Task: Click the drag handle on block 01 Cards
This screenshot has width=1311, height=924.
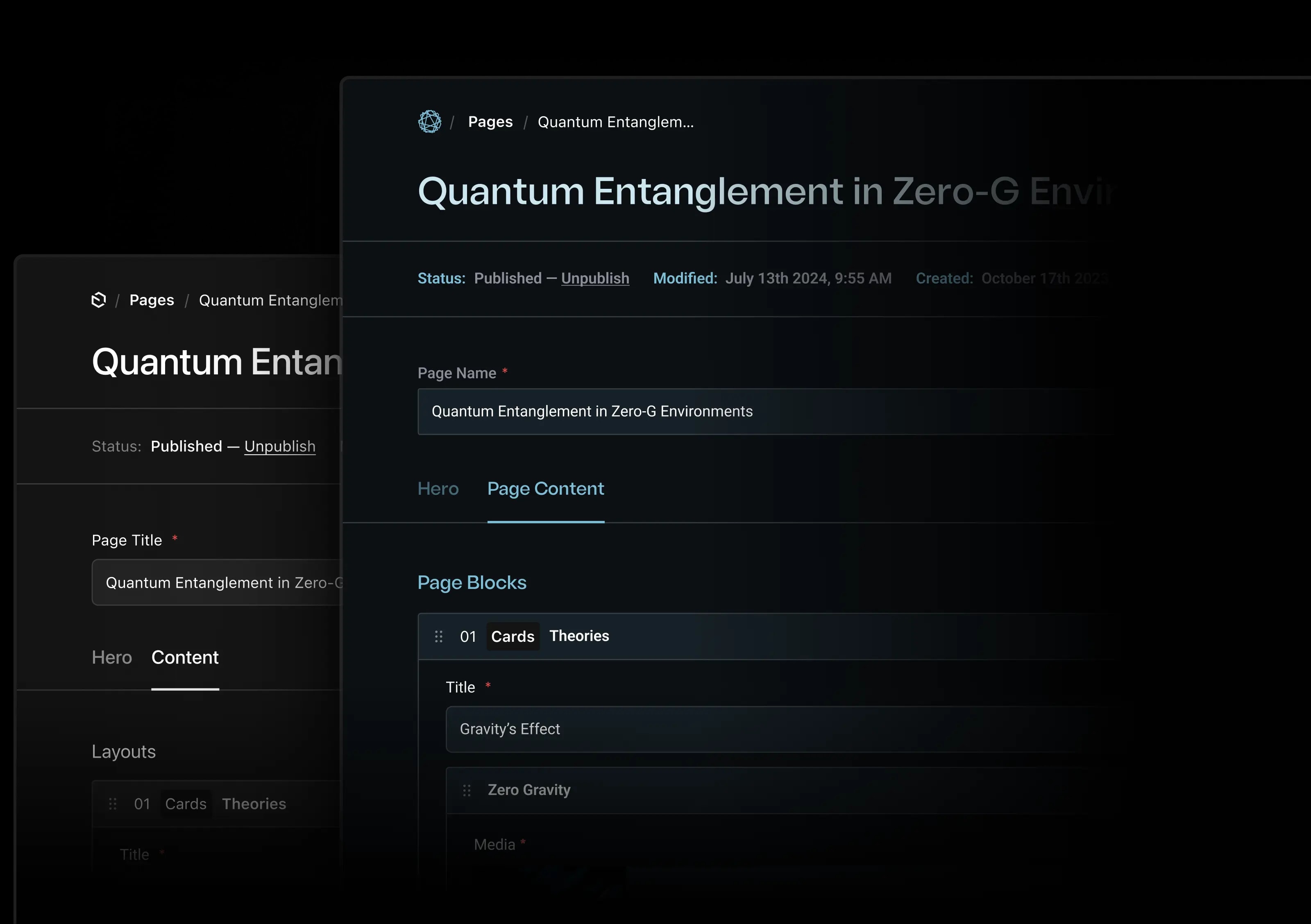Action: coord(438,636)
